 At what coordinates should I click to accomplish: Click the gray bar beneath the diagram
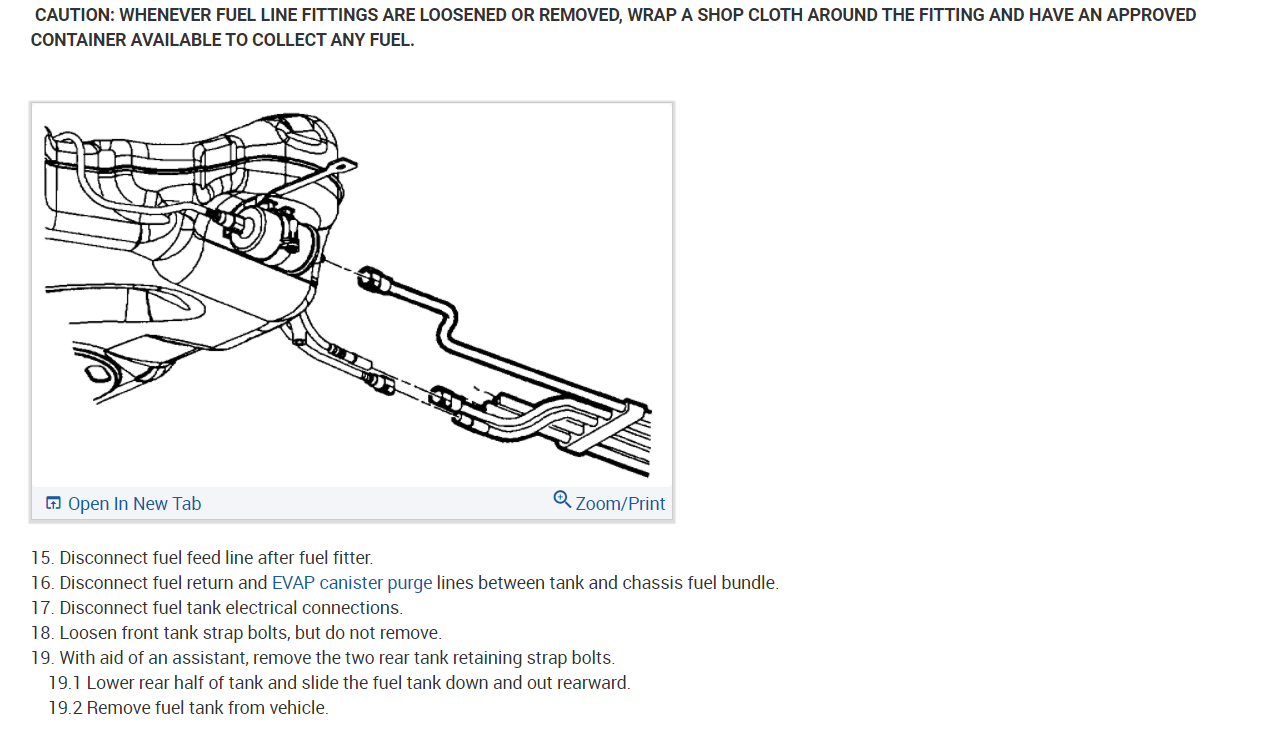(x=352, y=503)
